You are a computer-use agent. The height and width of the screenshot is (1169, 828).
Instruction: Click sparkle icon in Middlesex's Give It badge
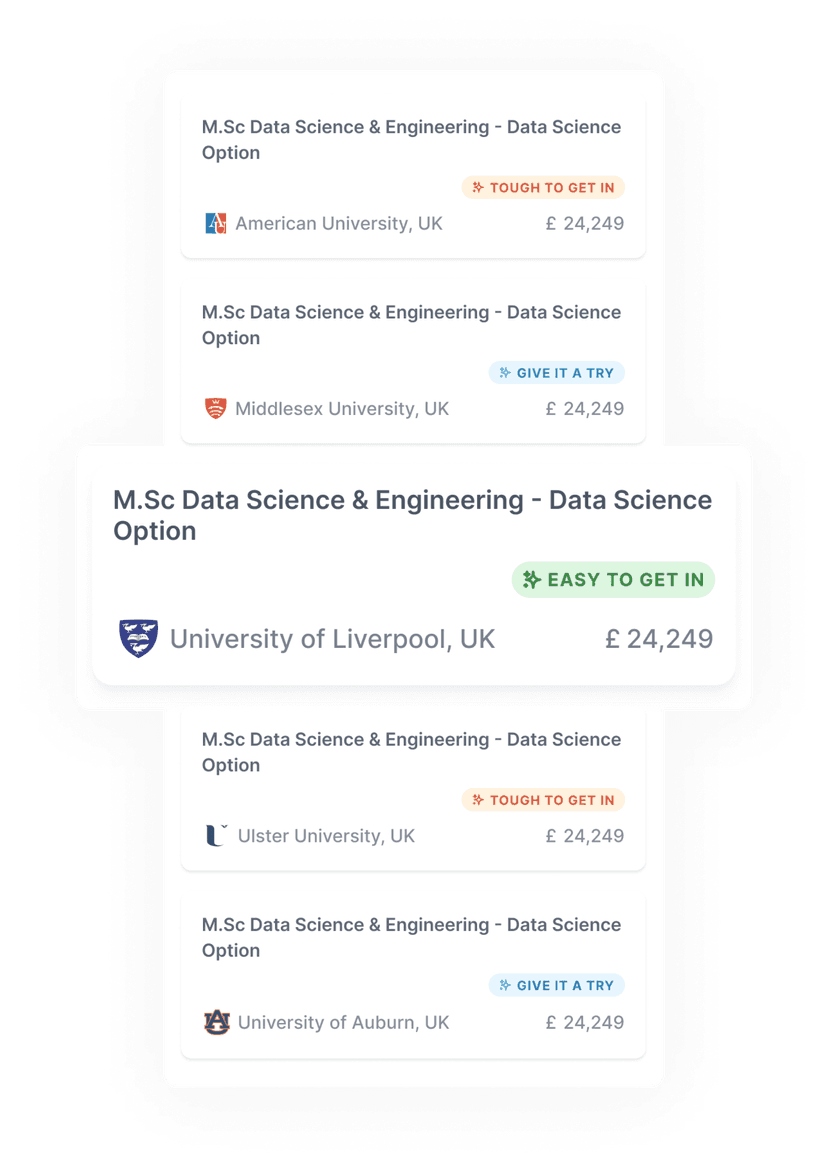coord(505,373)
